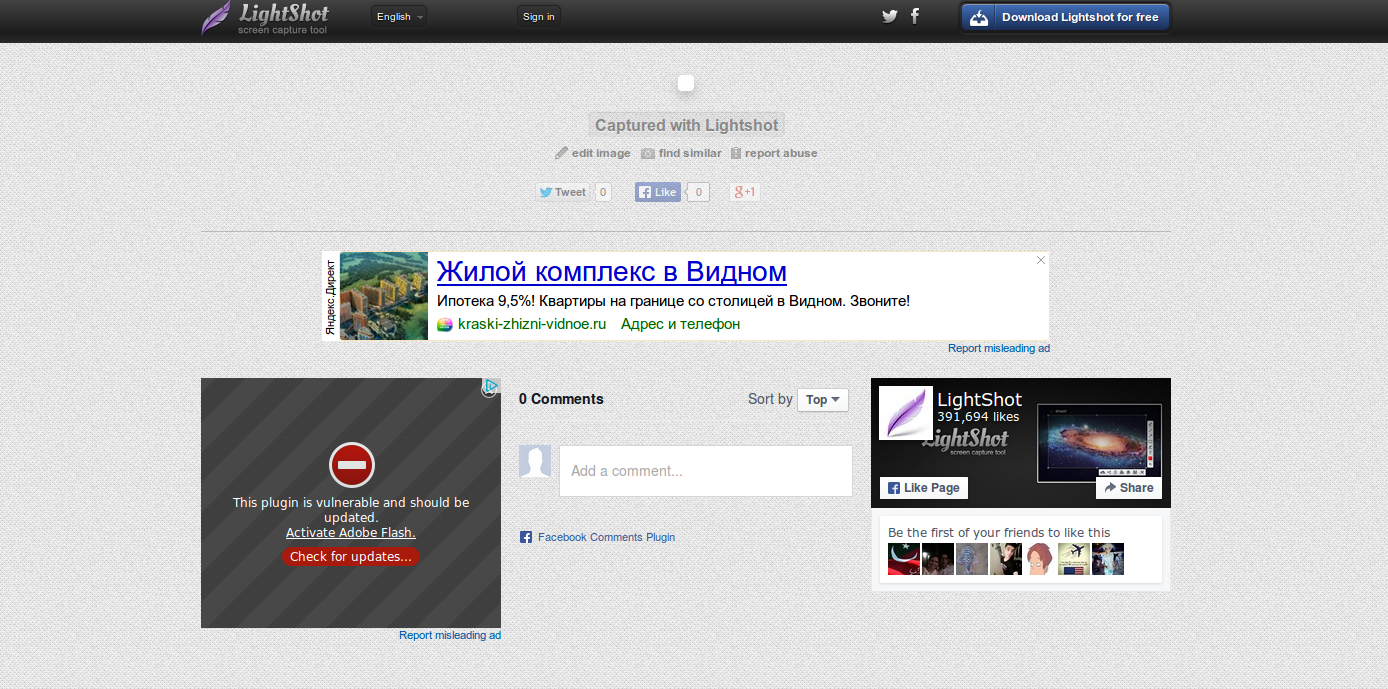Click the LightShot feather logo
This screenshot has height=689, width=1388.
265,18
